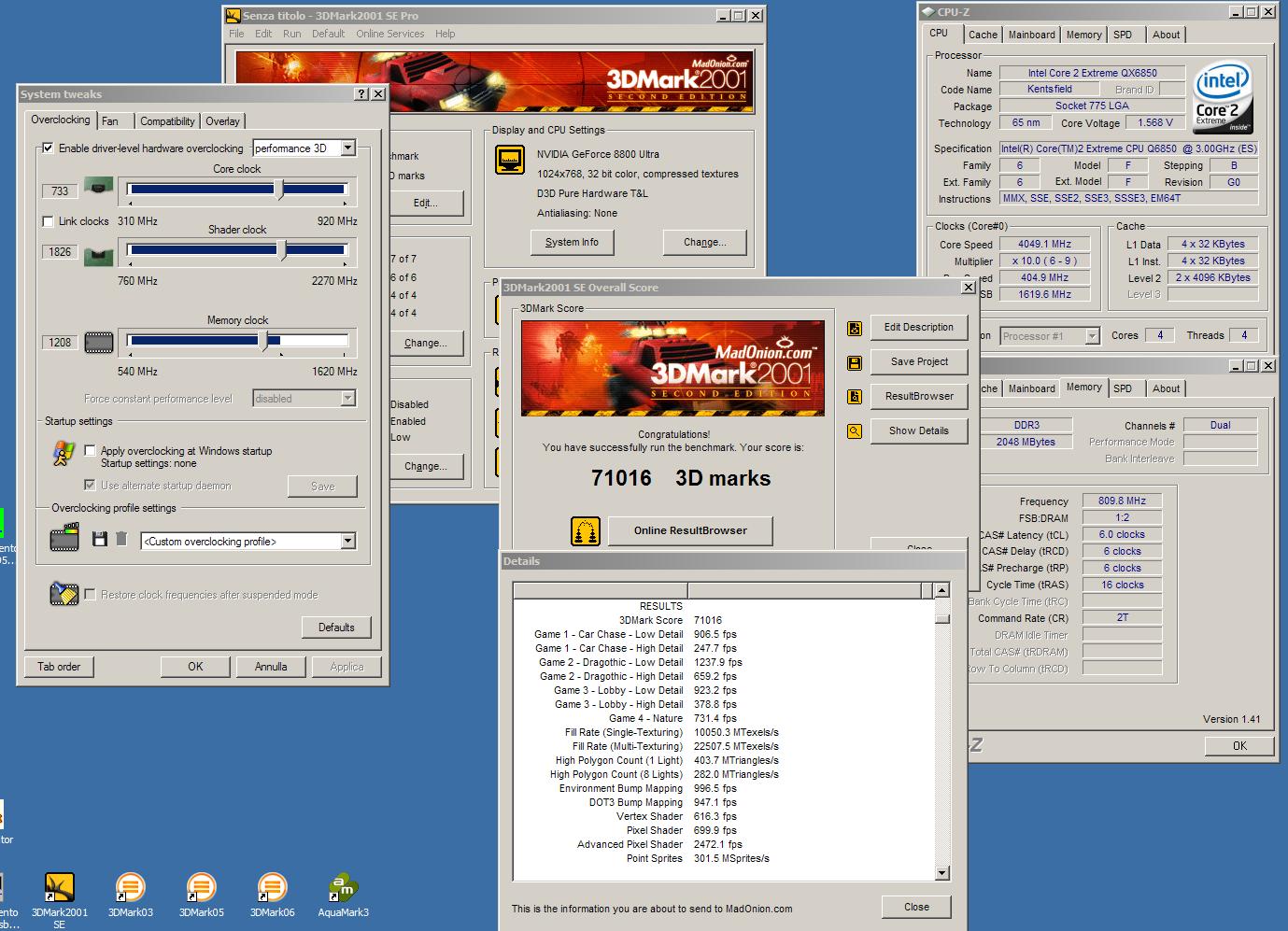This screenshot has width=1288, height=931.
Task: Toggle Use alternate startup daemon checkbox
Action: [90, 486]
